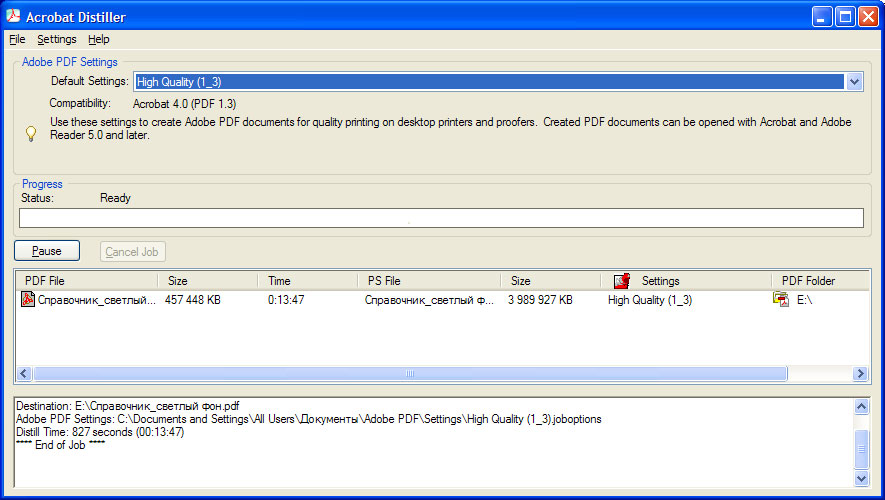Click the Cancel Job button
This screenshot has height=500, width=885.
pos(132,252)
